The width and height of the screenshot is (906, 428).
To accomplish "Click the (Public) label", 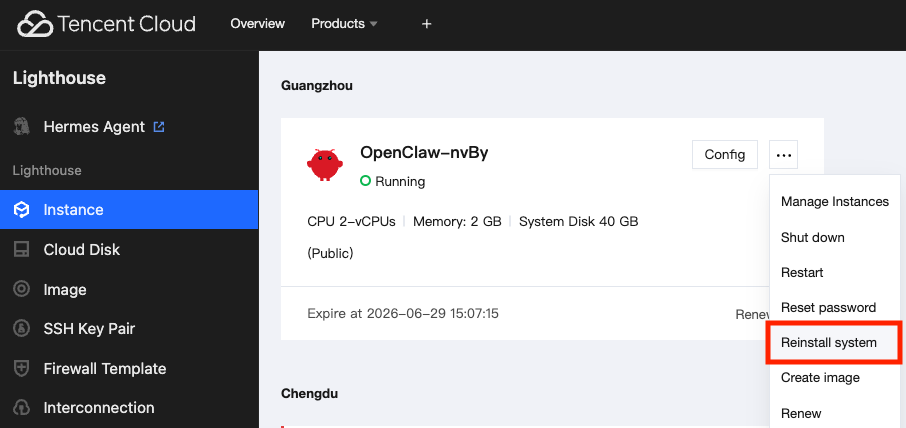I will click(330, 254).
